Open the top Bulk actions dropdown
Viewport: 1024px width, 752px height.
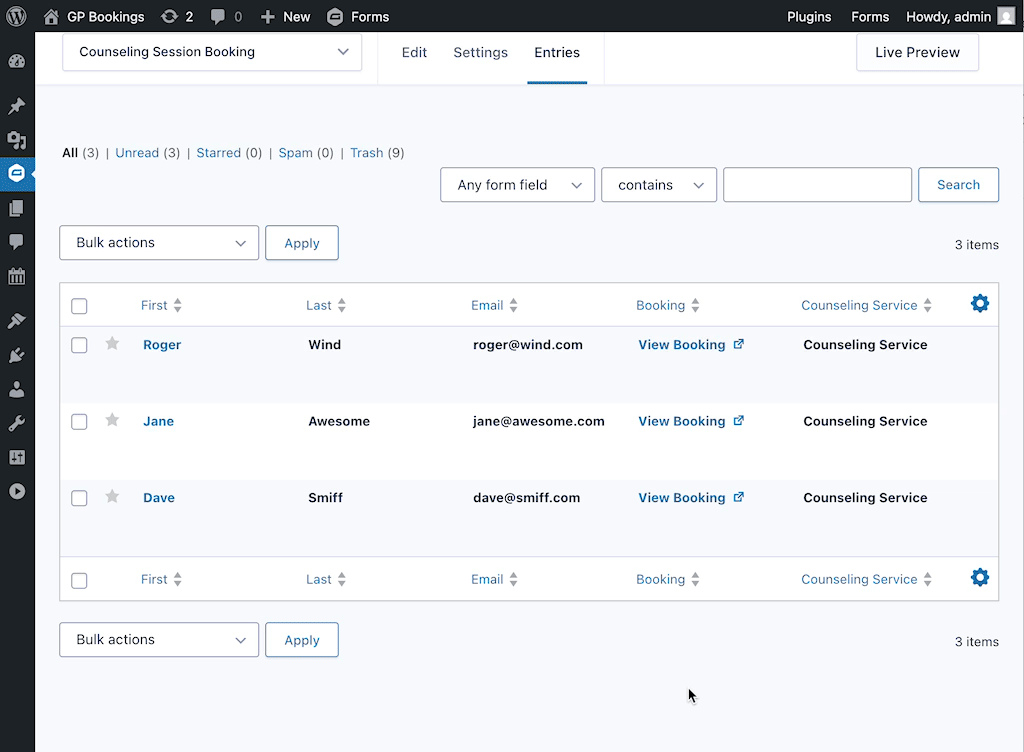click(x=159, y=243)
